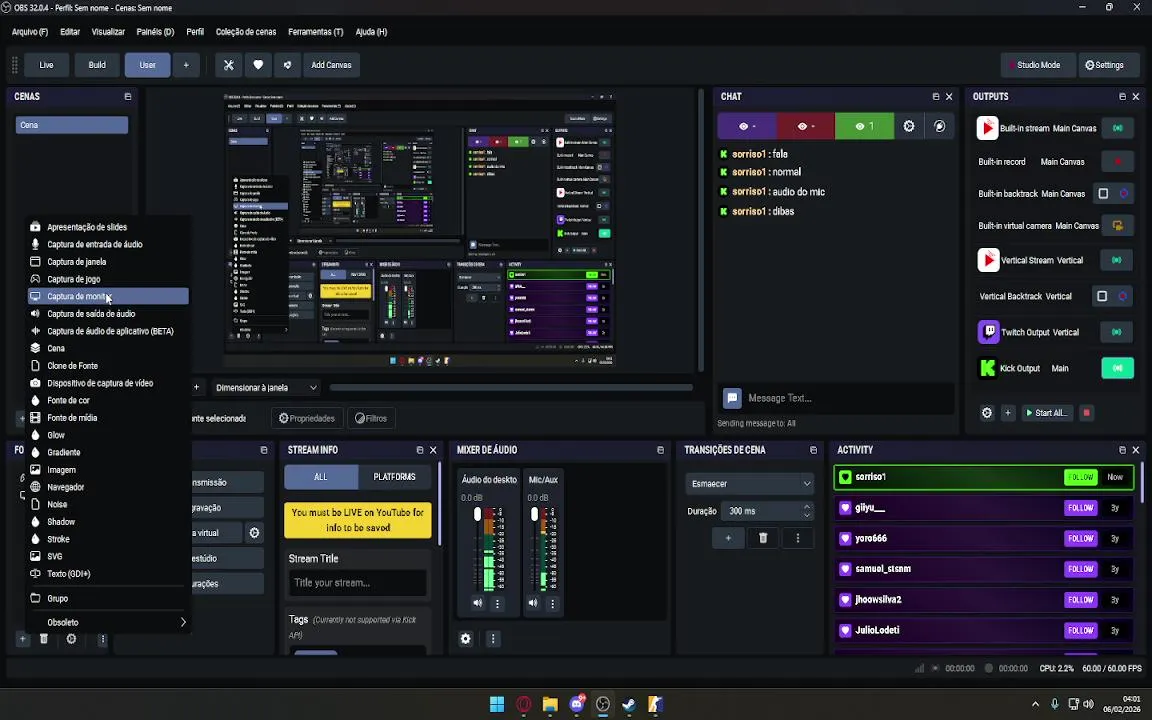Click the red stop-all square button
This screenshot has height=720, width=1152.
(x=1087, y=413)
